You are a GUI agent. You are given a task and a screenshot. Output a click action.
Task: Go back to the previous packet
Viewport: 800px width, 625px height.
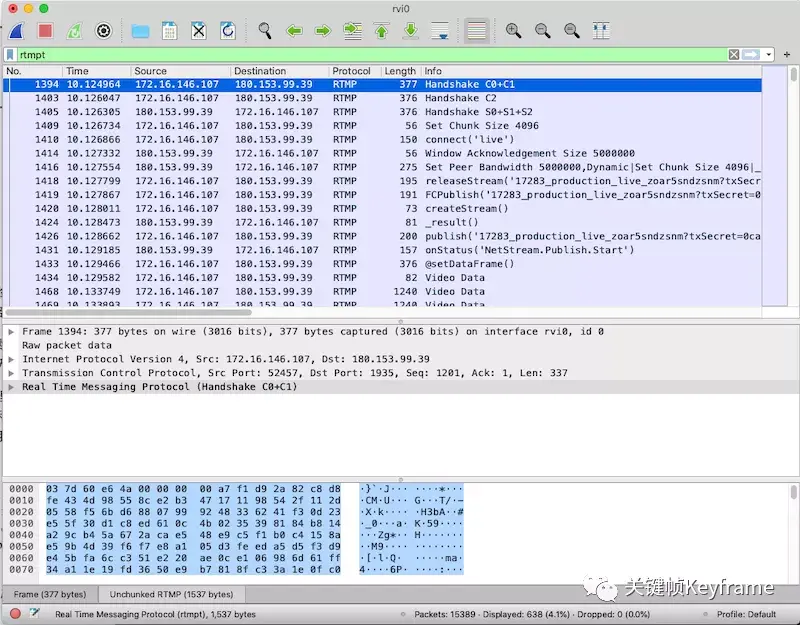pyautogui.click(x=294, y=31)
